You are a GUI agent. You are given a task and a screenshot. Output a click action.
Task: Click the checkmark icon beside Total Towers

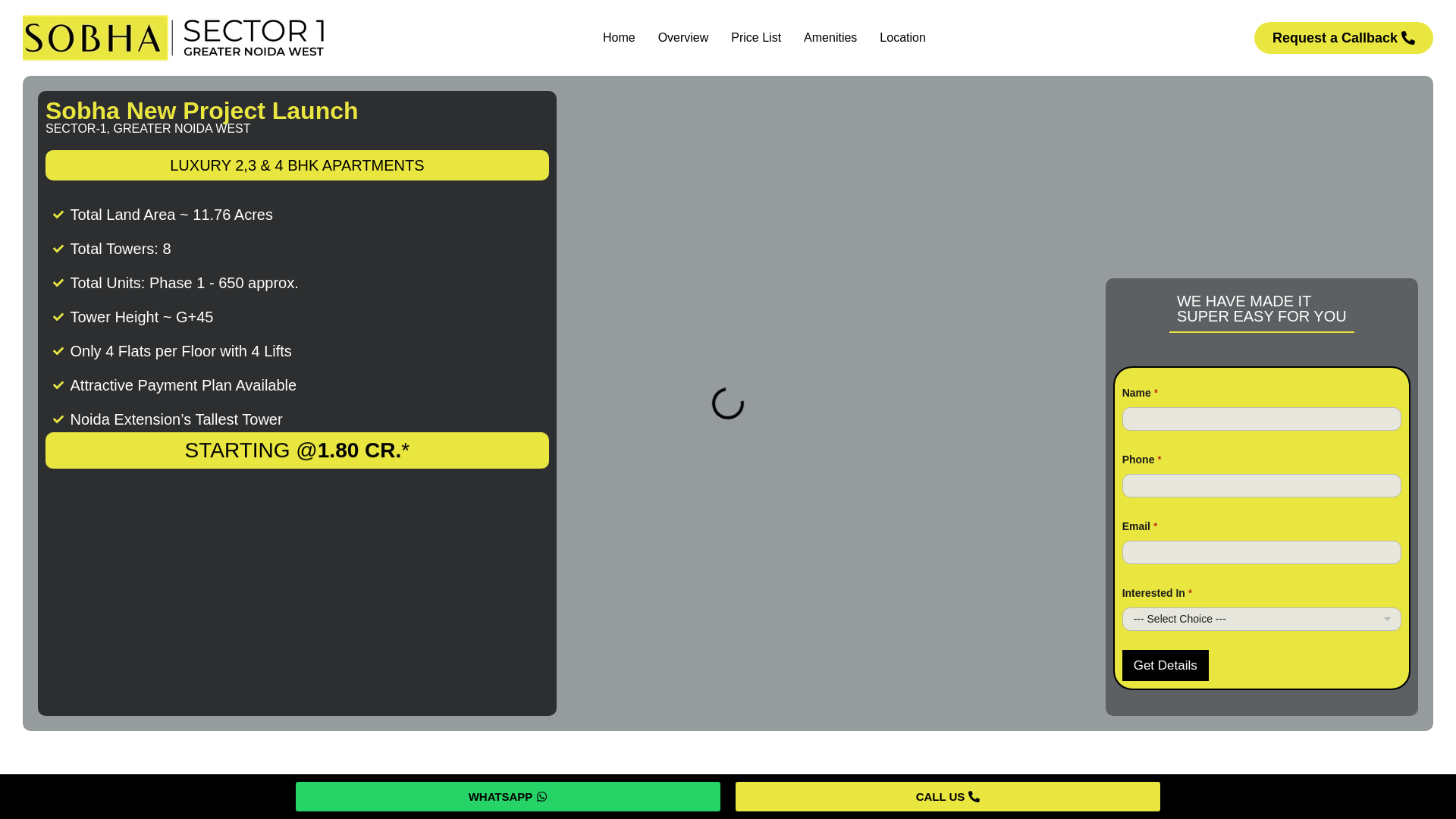point(58,249)
